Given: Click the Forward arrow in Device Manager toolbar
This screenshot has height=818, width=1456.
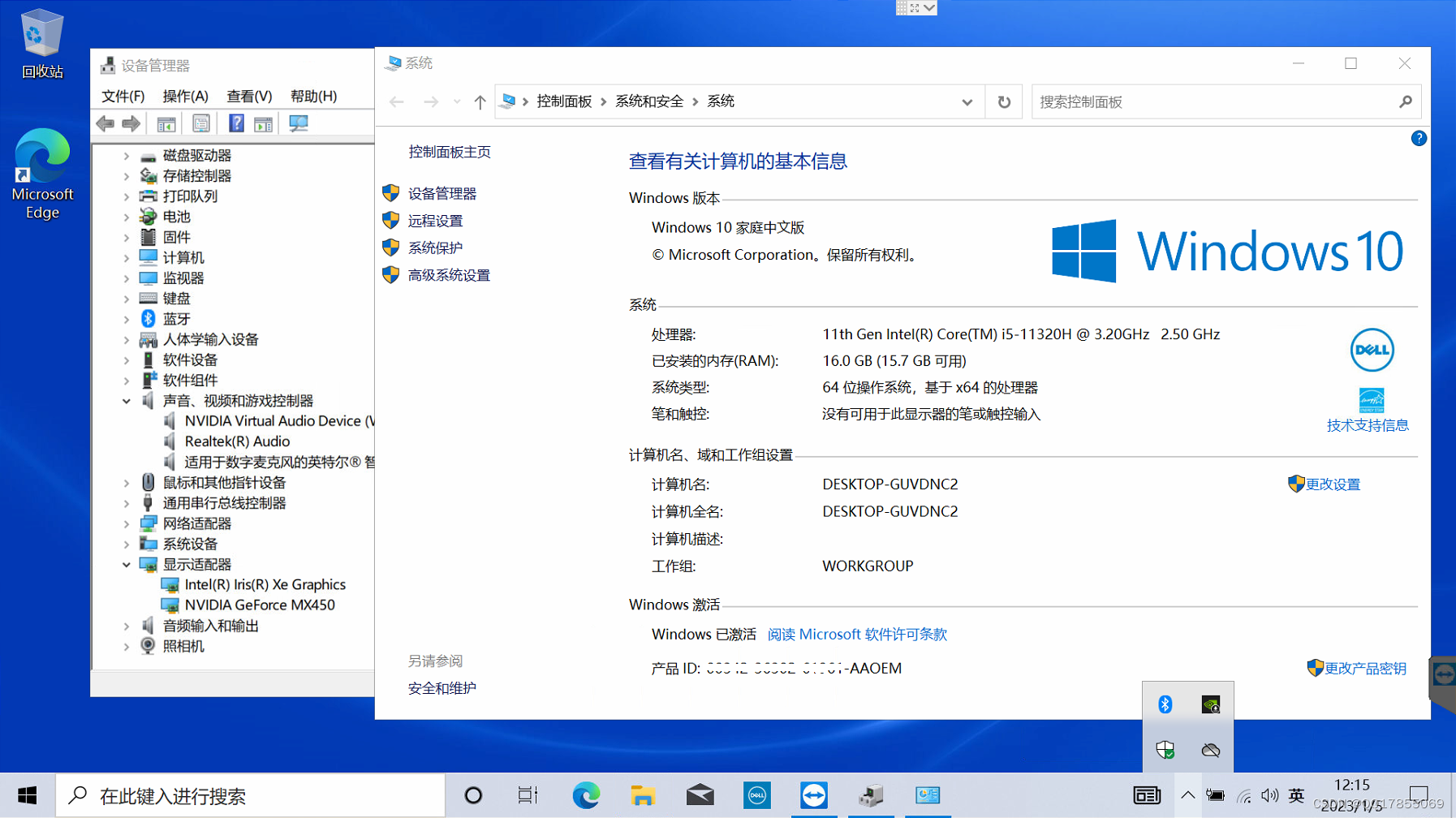Looking at the screenshot, I should point(131,123).
